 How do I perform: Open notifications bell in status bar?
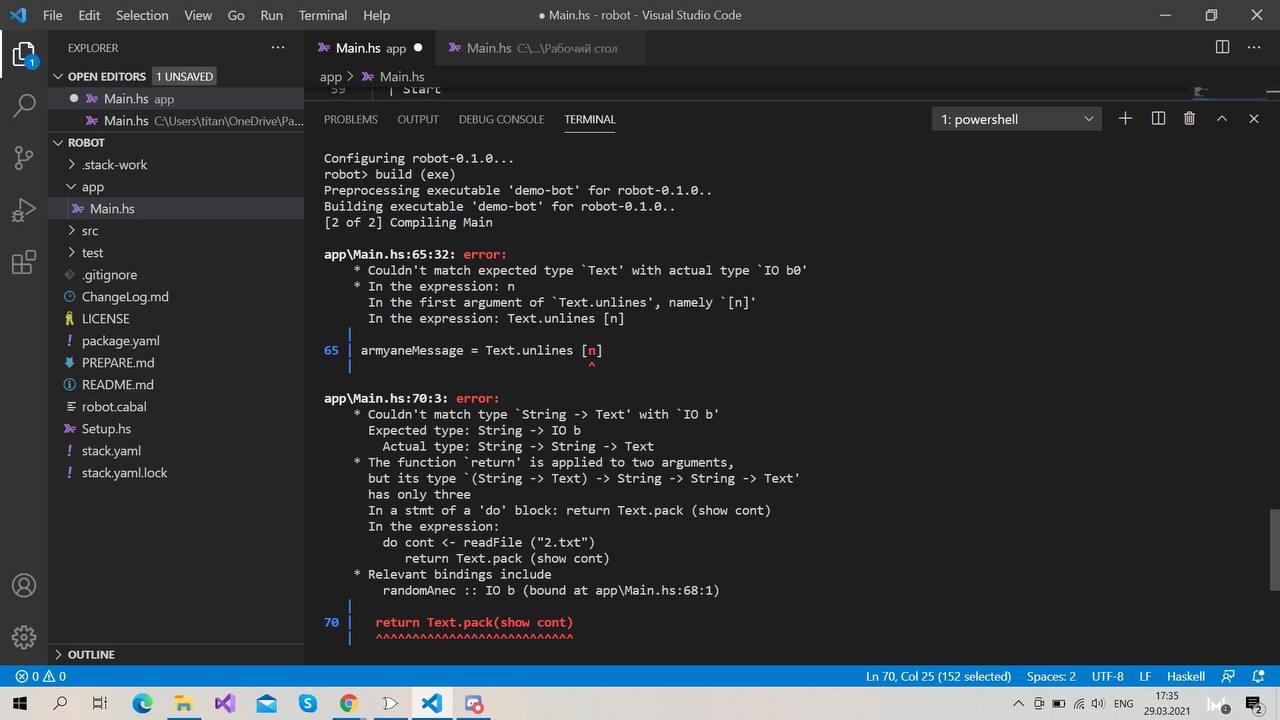tap(1256, 677)
